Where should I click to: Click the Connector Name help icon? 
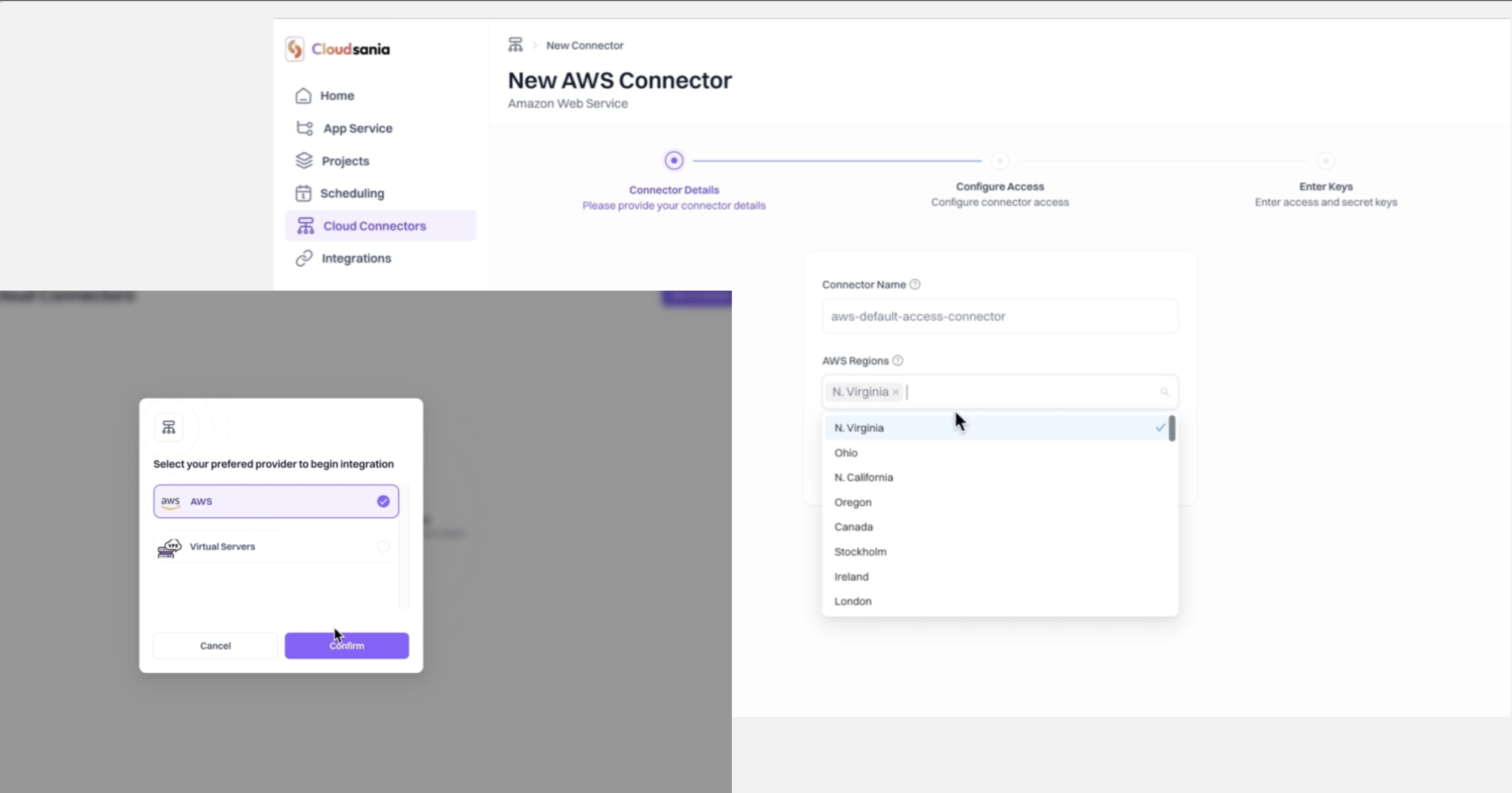914,285
